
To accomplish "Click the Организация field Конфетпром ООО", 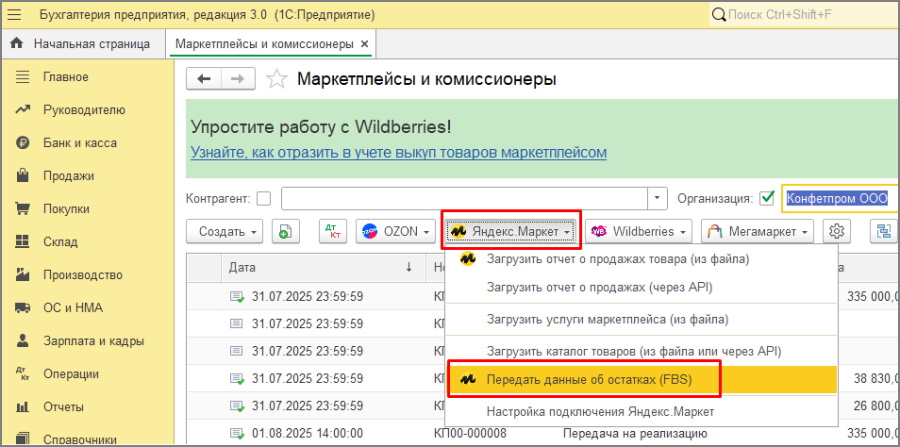I will coord(839,199).
